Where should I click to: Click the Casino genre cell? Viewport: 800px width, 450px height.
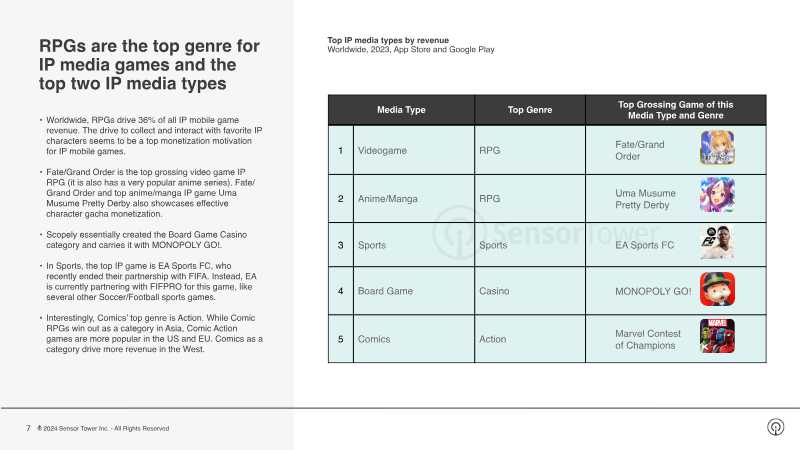pos(494,292)
